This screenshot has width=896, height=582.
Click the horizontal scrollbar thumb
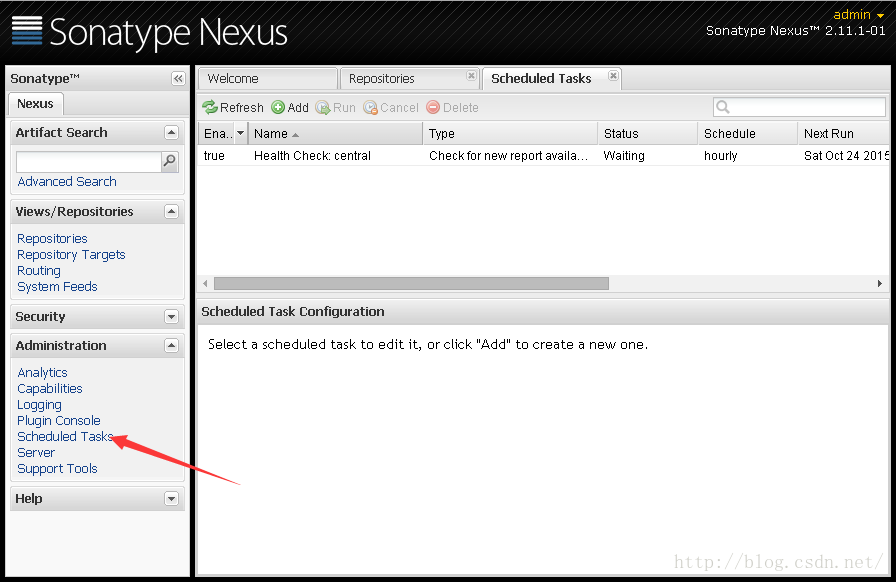pyautogui.click(x=411, y=284)
